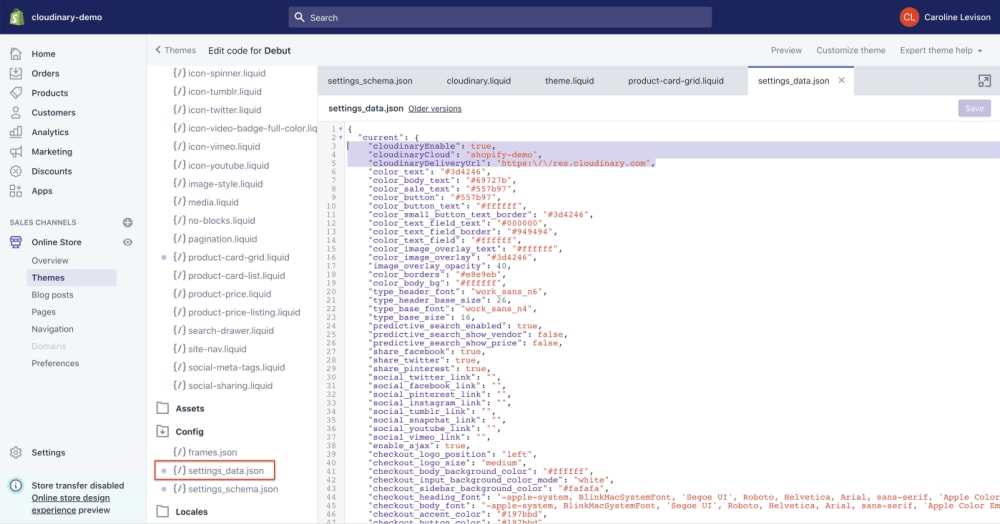Open the CL user avatar
The height and width of the screenshot is (524, 1000).
(x=909, y=17)
